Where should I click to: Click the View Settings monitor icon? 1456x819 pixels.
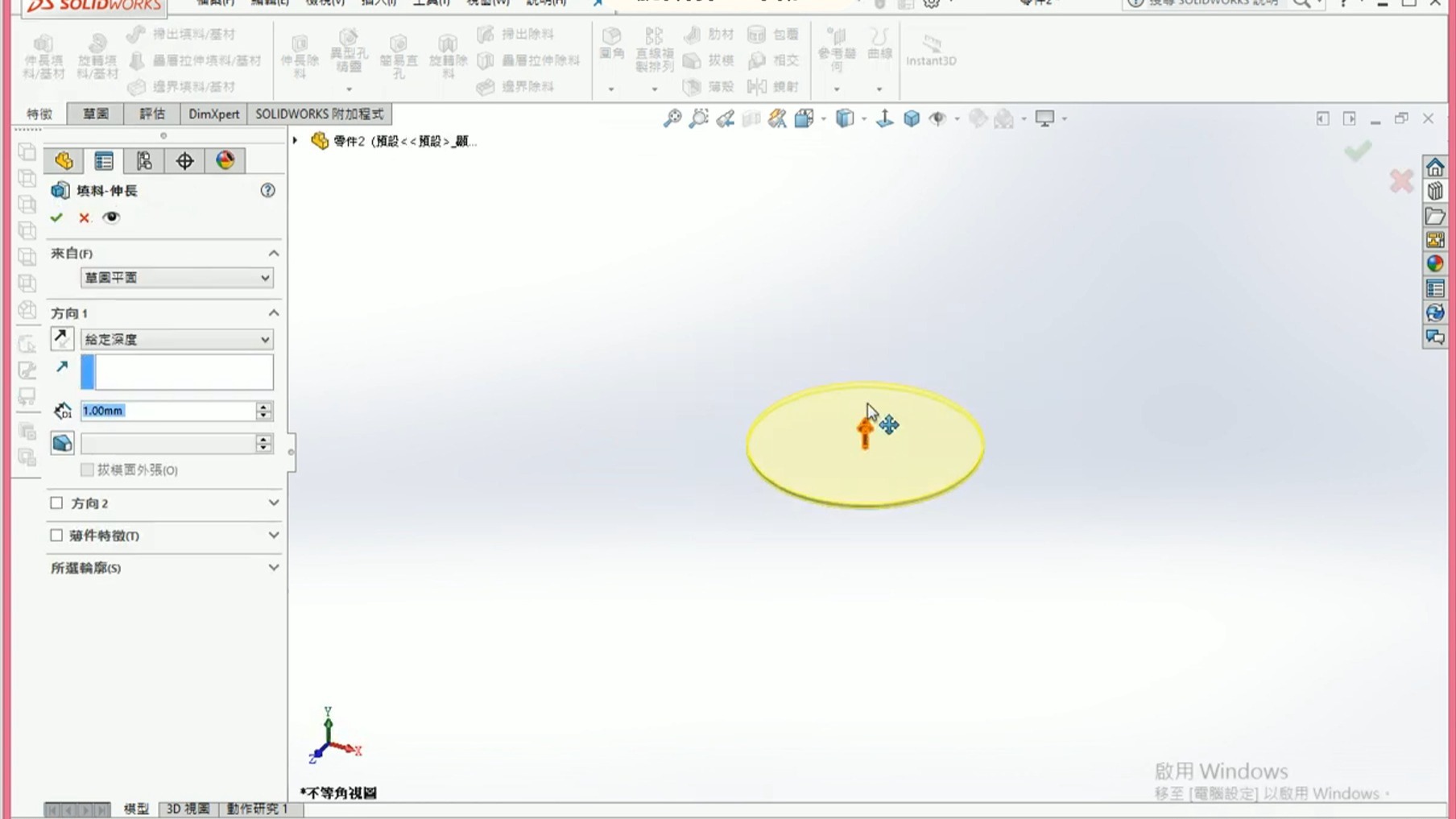click(x=1044, y=118)
